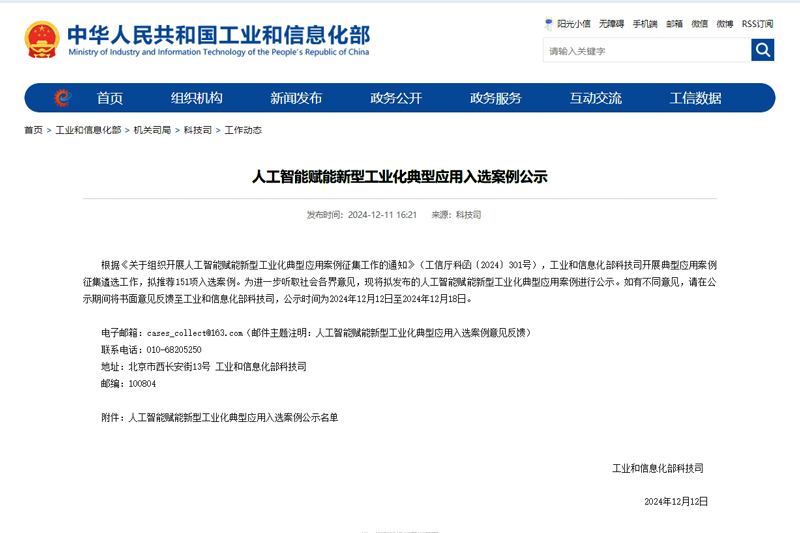Select 政务公开 in the navigation bar

pos(396,98)
